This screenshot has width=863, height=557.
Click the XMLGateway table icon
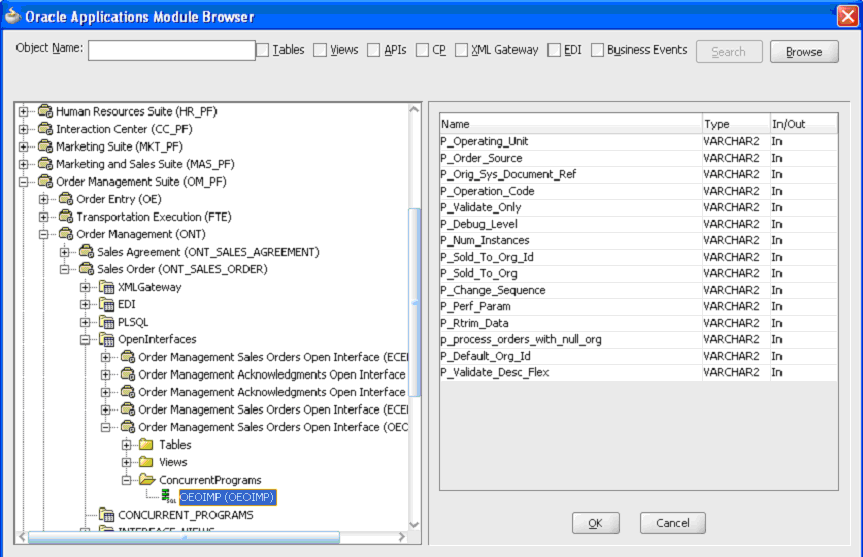[106, 287]
